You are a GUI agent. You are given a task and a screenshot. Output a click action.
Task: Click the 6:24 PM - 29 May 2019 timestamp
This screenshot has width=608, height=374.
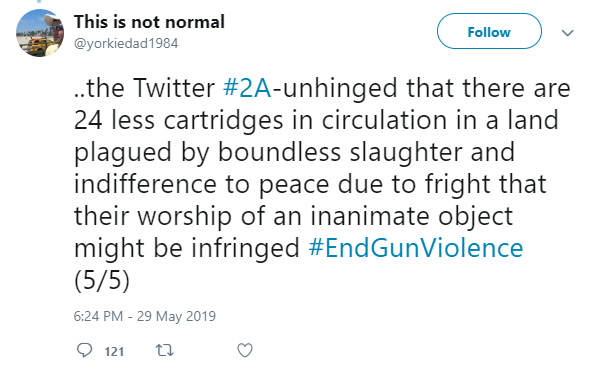pos(145,316)
